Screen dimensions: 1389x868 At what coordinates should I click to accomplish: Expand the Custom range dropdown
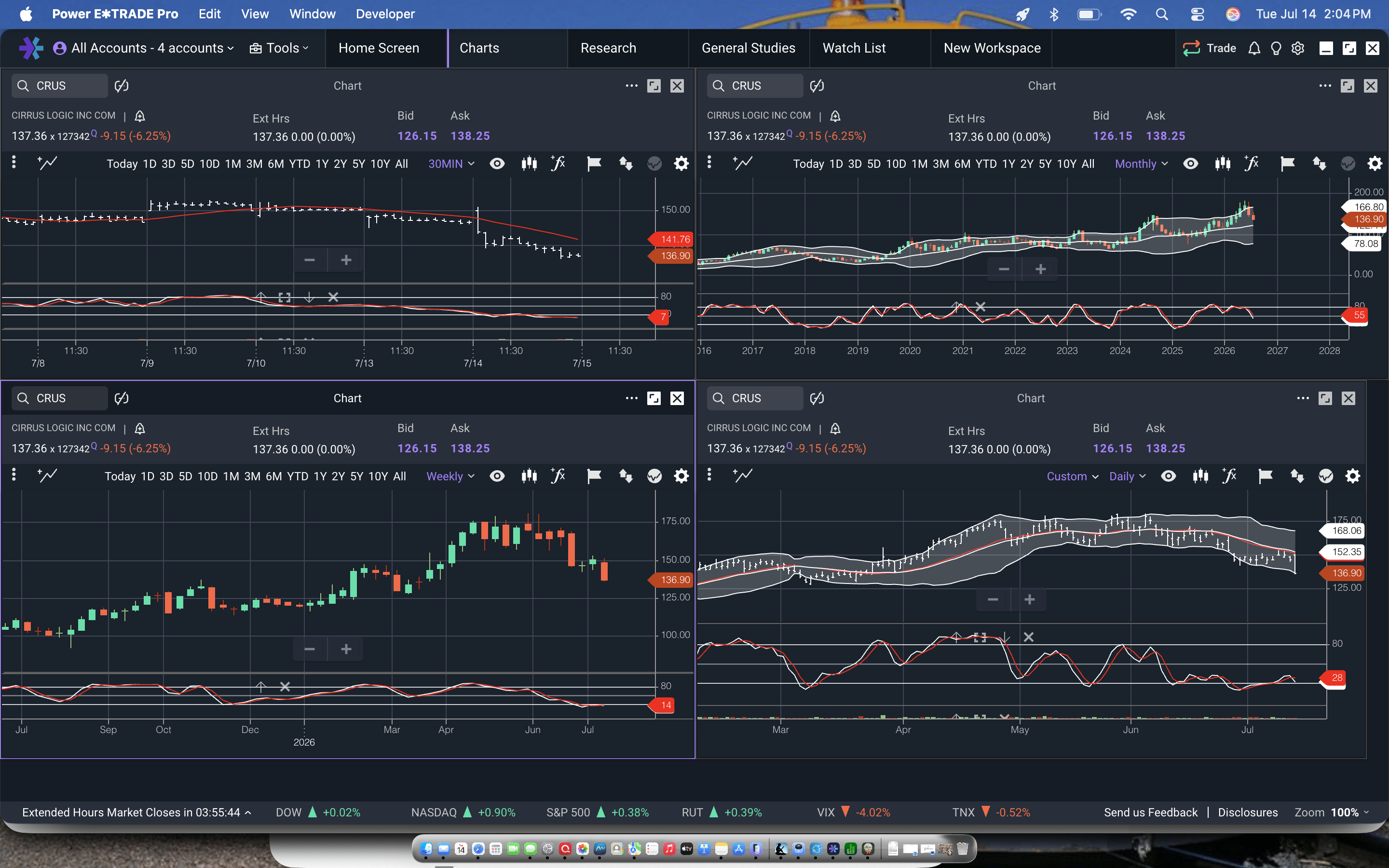coord(1072,476)
